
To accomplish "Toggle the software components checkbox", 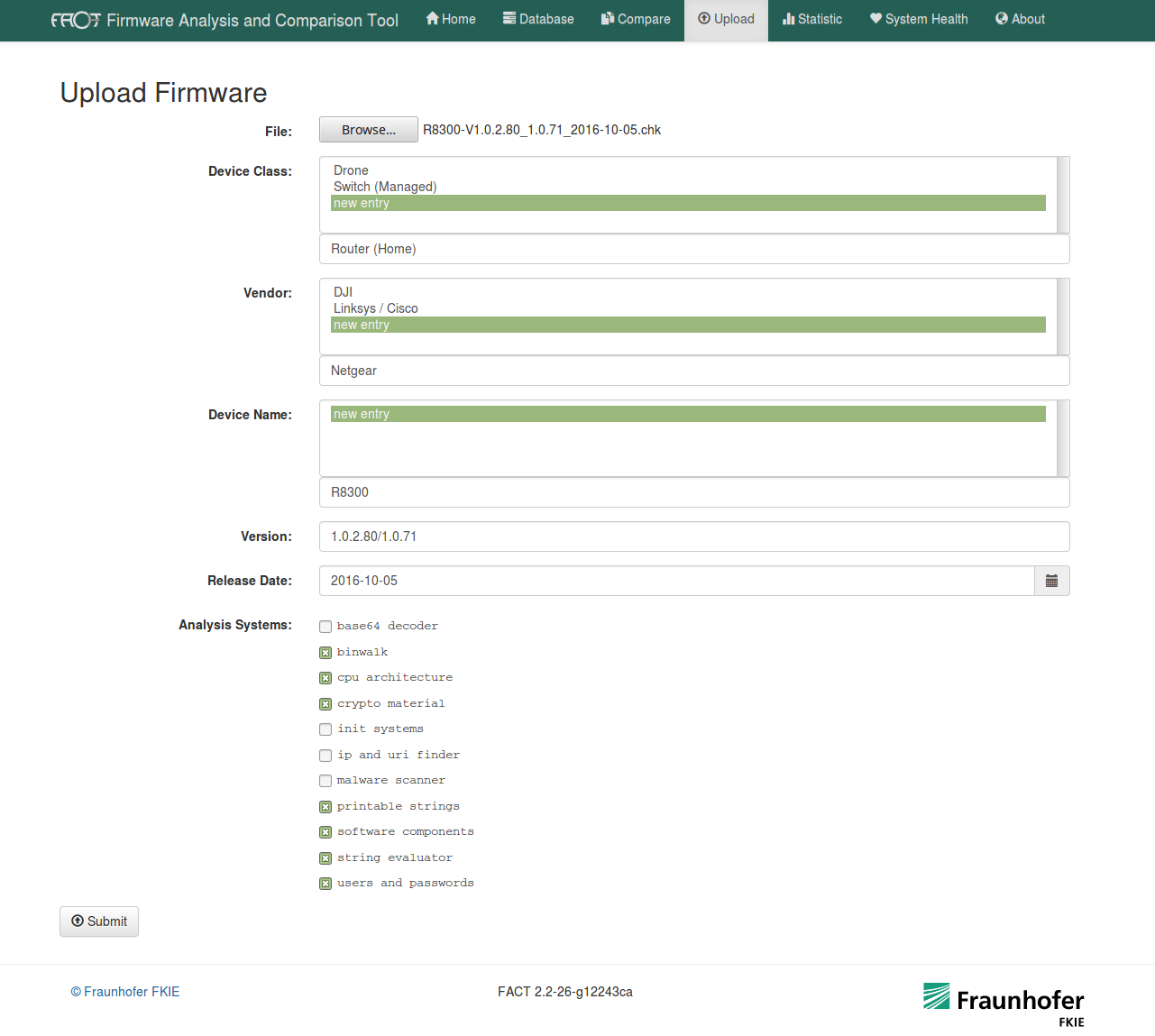I will [x=325, y=832].
